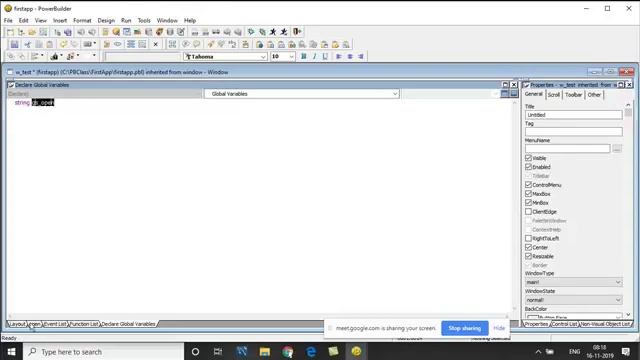Switch to the Non-Visual Object List tab
The image size is (640, 360).
[x=605, y=324]
